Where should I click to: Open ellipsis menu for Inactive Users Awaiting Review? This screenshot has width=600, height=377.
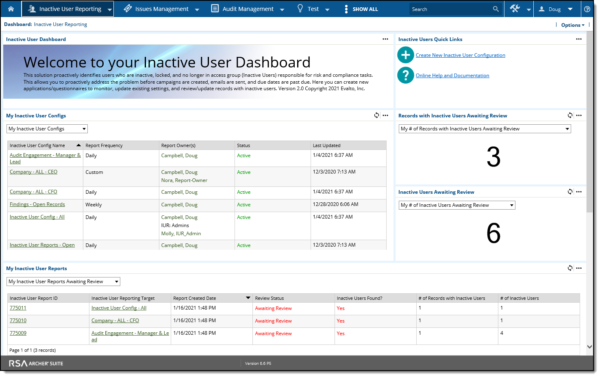[579, 191]
